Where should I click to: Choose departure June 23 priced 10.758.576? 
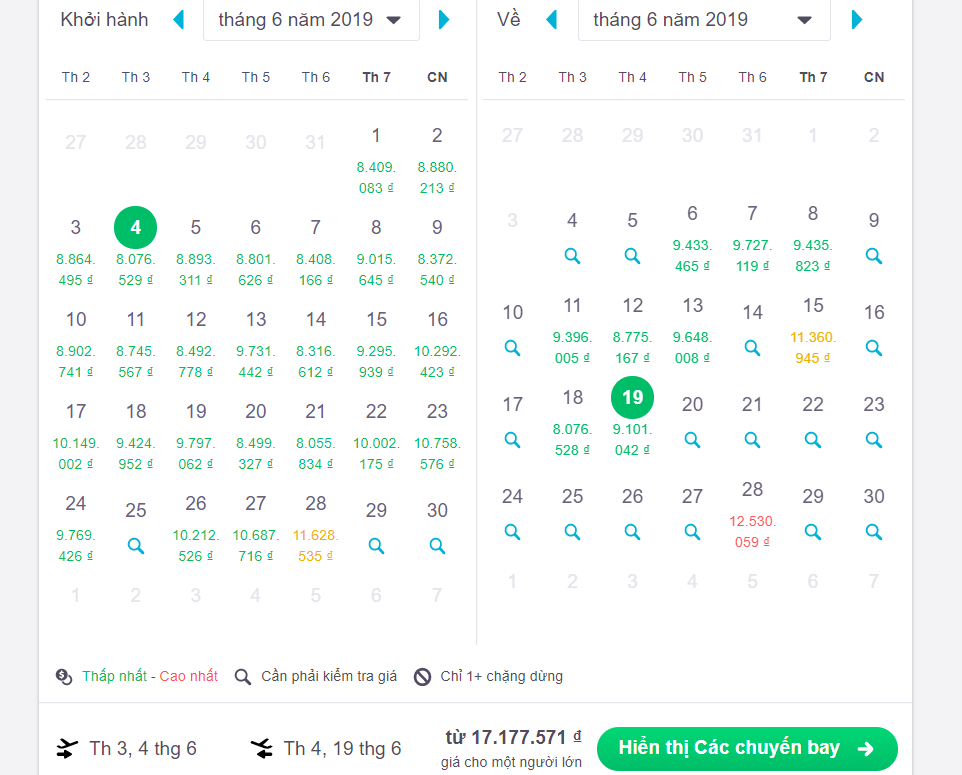pyautogui.click(x=437, y=436)
